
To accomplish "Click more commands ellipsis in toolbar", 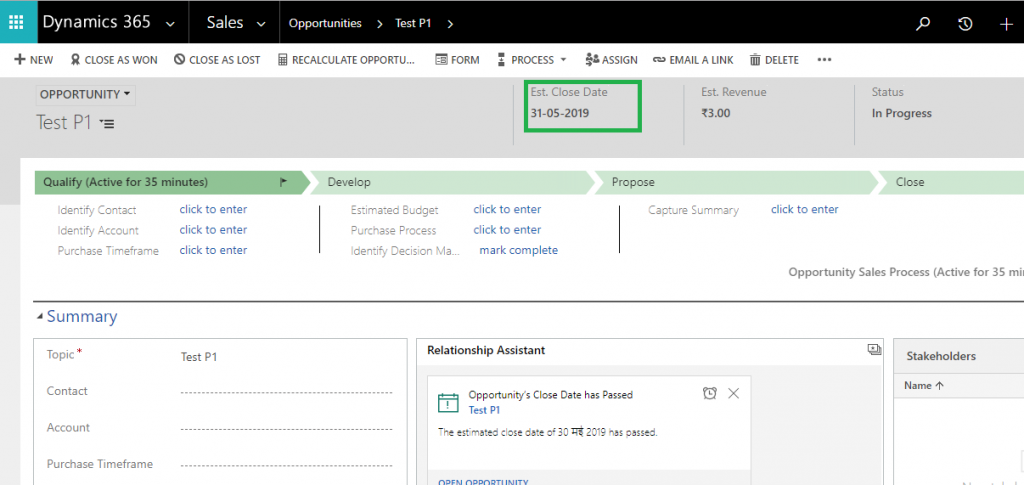I will 824,60.
